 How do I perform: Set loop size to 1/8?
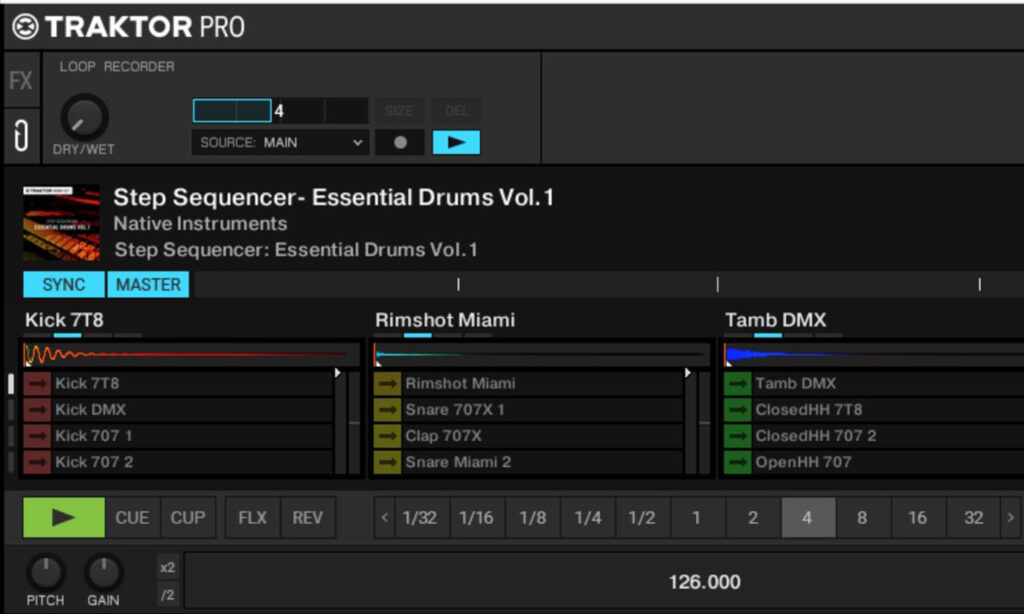(532, 517)
